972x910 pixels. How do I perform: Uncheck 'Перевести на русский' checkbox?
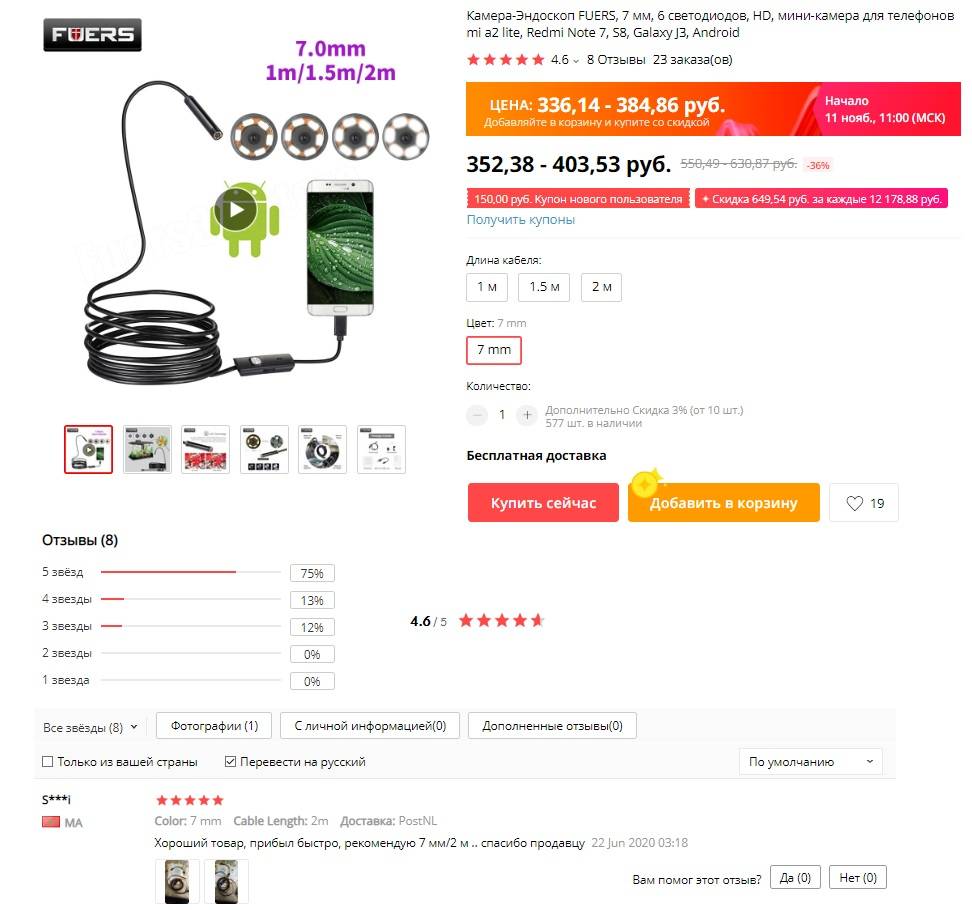[230, 762]
